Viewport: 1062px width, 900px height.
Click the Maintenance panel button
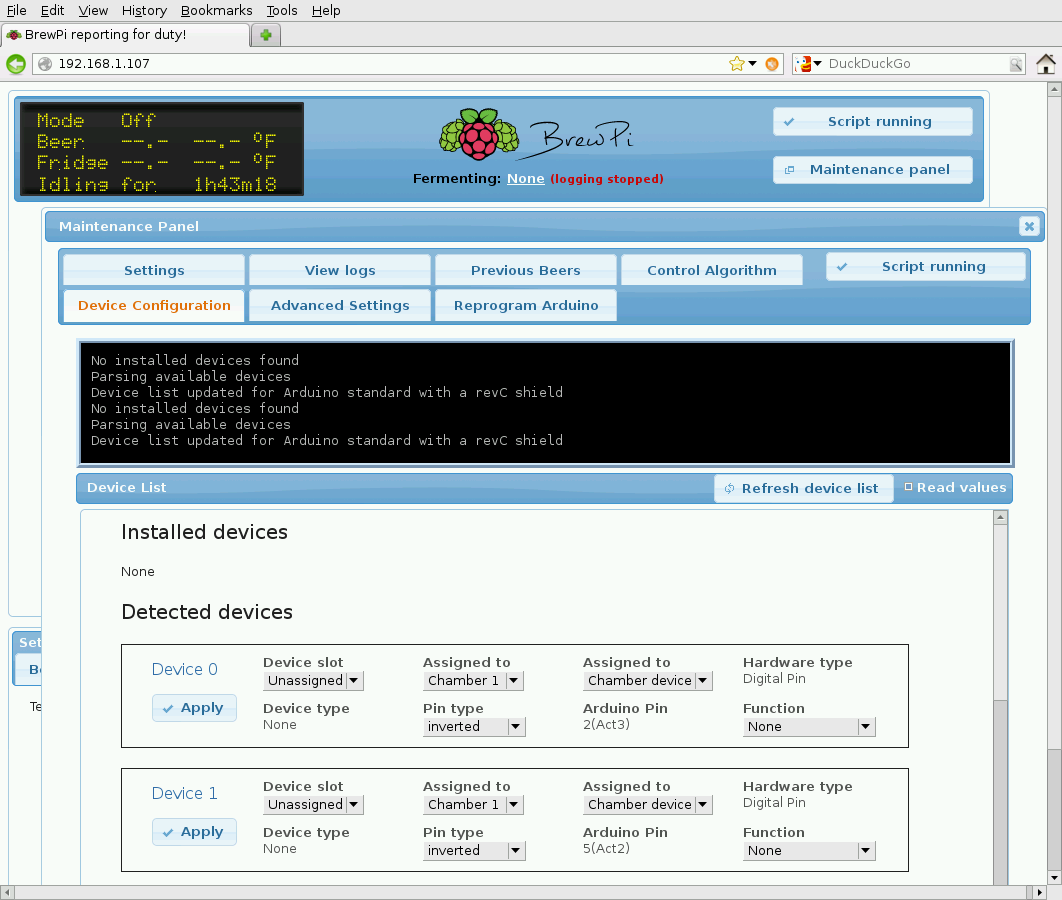tap(872, 169)
